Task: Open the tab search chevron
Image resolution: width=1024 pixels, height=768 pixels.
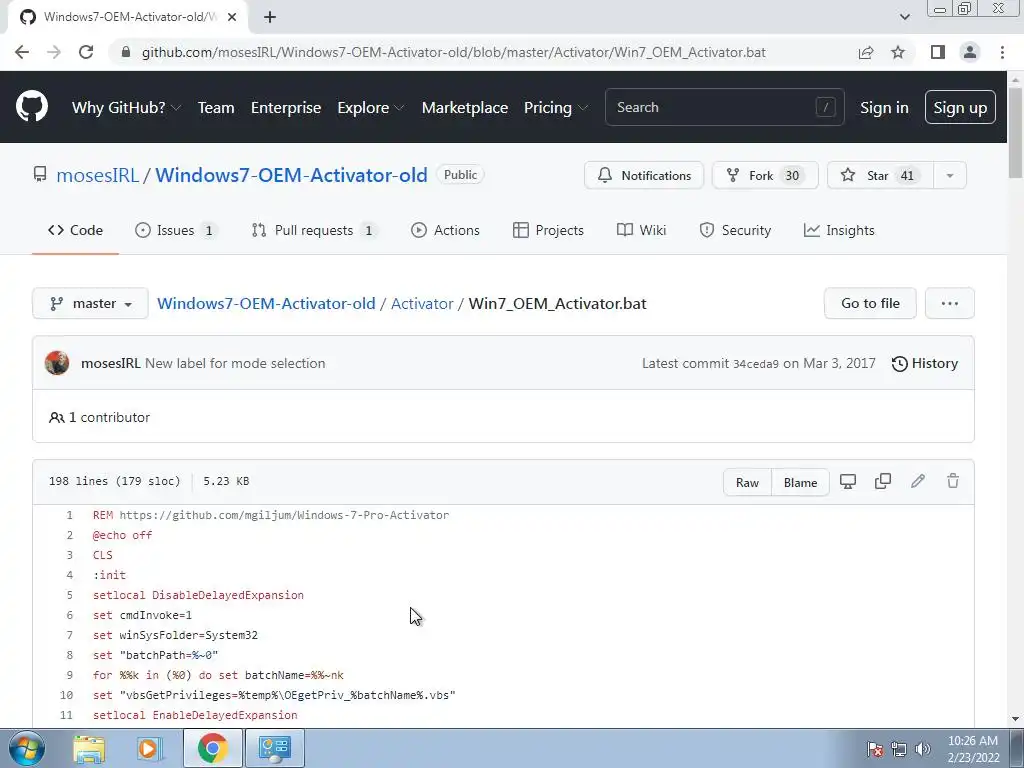Action: (x=904, y=17)
